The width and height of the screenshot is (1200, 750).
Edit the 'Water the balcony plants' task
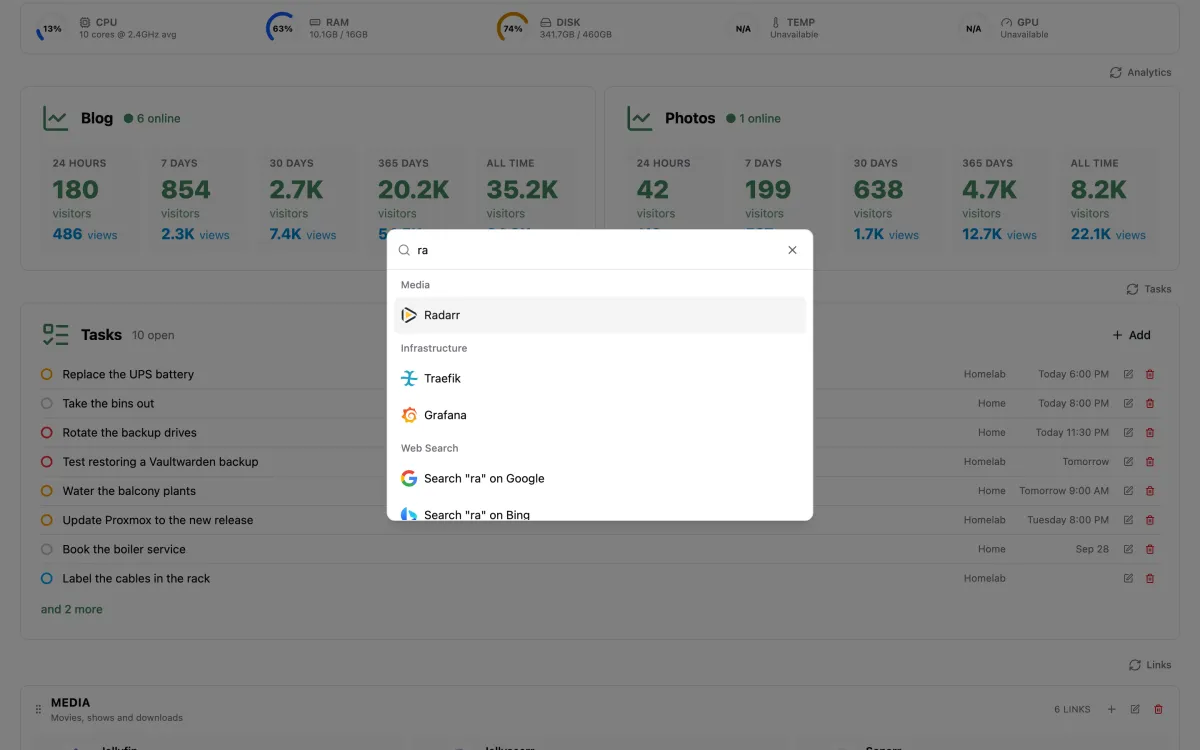[1128, 491]
